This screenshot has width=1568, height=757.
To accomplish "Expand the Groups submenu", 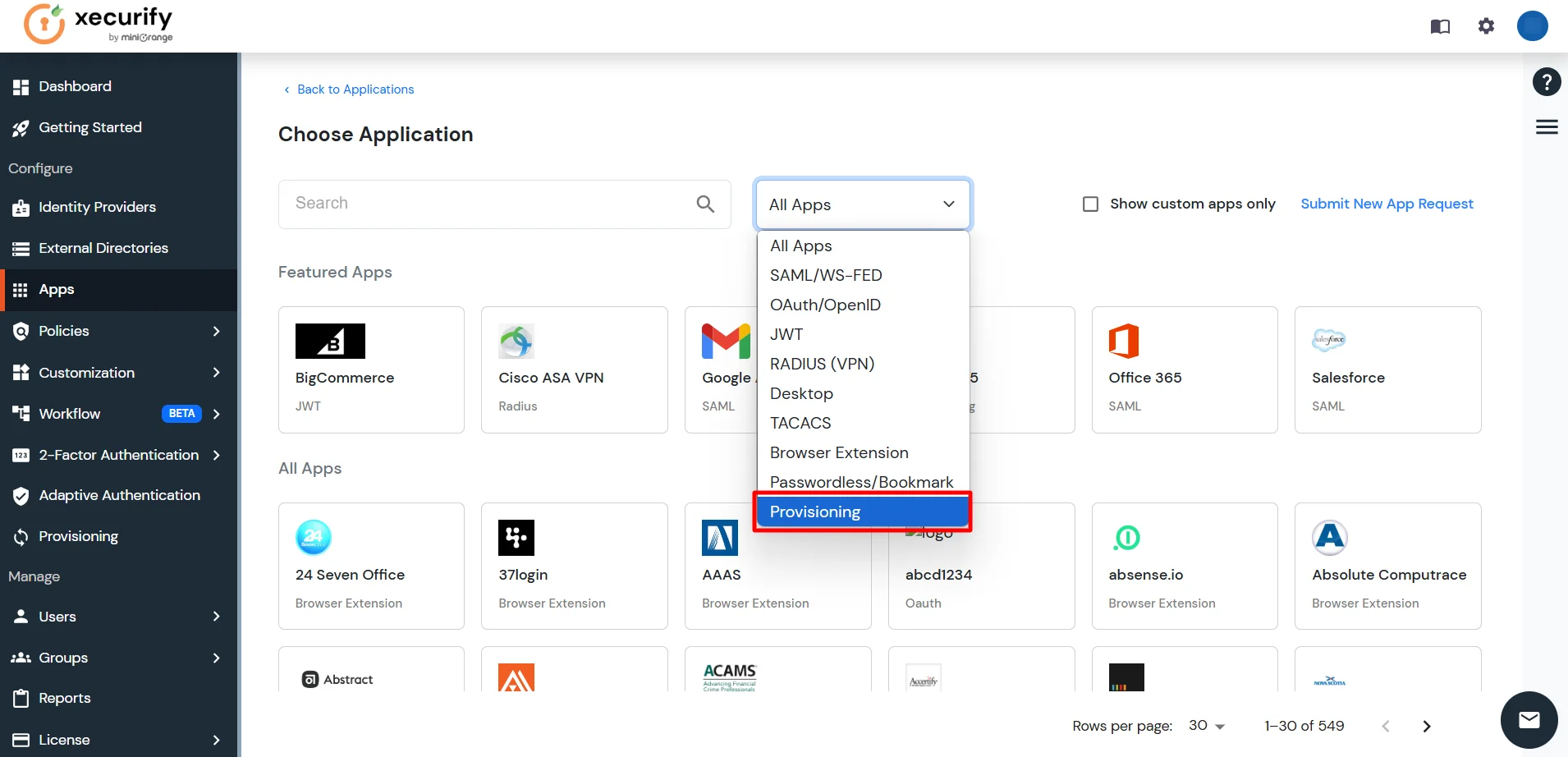I will point(216,658).
